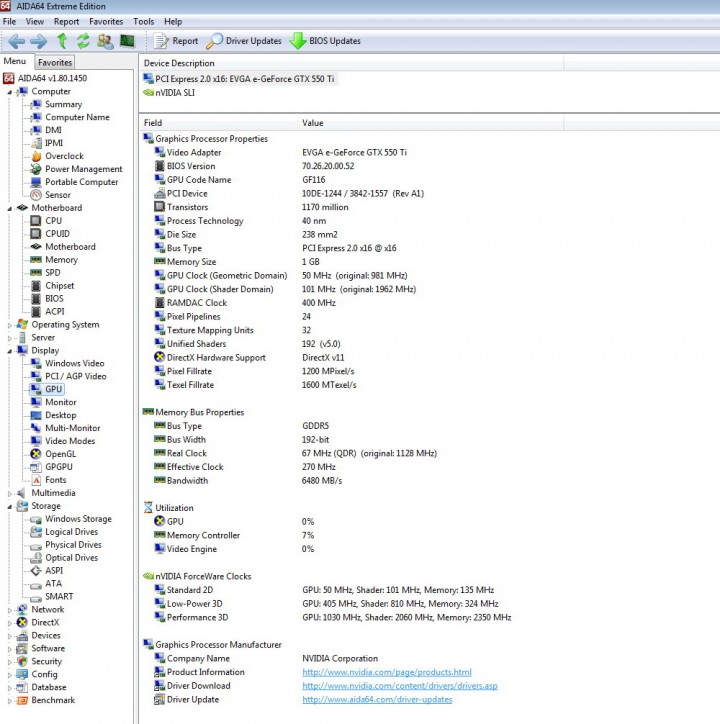Image resolution: width=720 pixels, height=724 pixels.
Task: Select the Database icon in tree
Action: coord(22,687)
